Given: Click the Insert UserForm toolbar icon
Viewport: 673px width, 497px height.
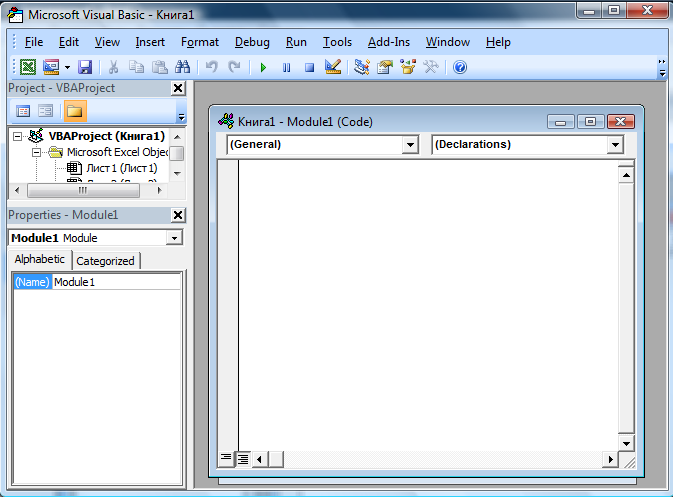Looking at the screenshot, I should tap(51, 67).
